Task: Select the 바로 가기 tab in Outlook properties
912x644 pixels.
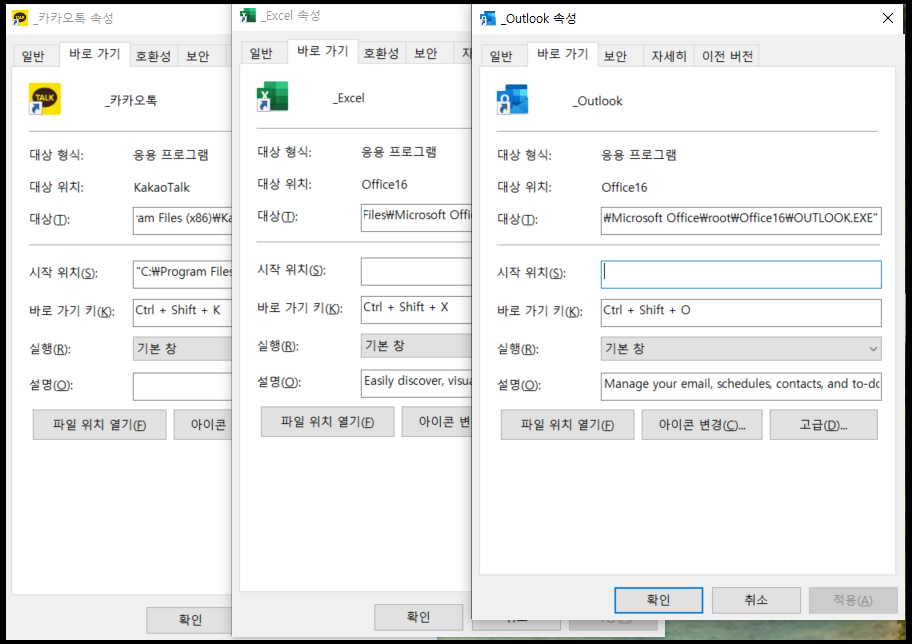Action: coord(562,54)
